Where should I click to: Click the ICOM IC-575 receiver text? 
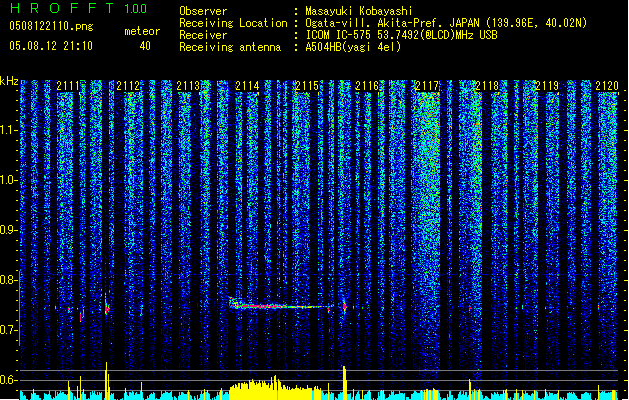point(401,35)
